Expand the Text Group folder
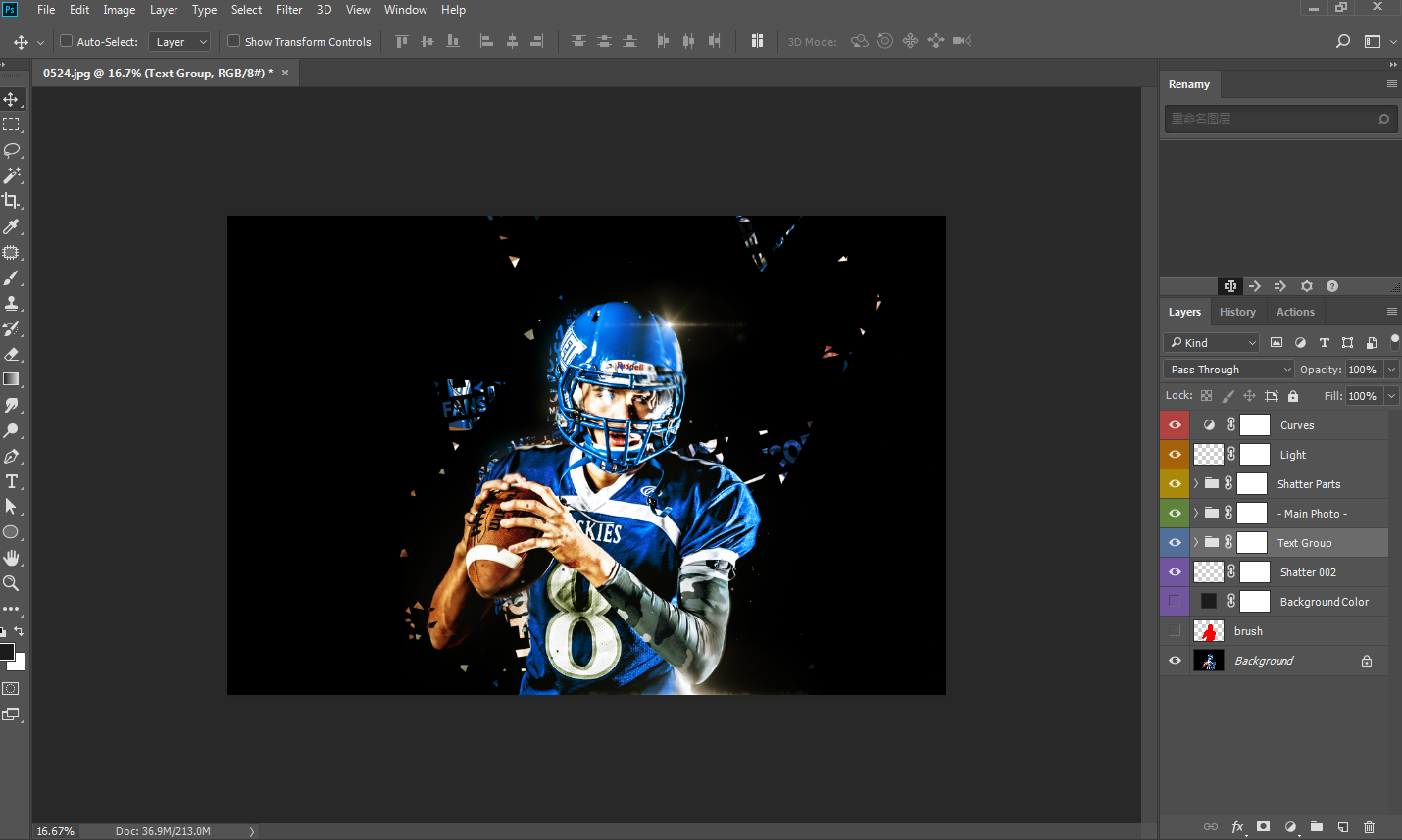This screenshot has height=840, width=1402. pyautogui.click(x=1196, y=543)
